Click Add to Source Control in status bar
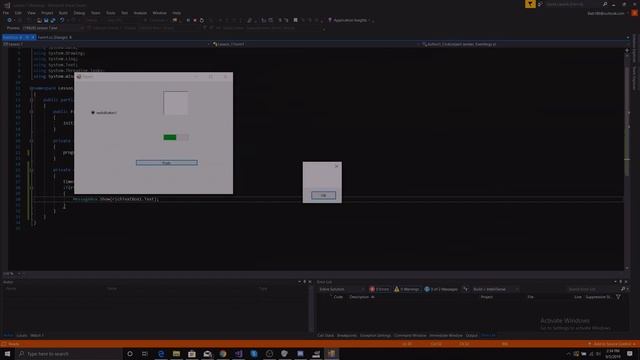 click(611, 344)
